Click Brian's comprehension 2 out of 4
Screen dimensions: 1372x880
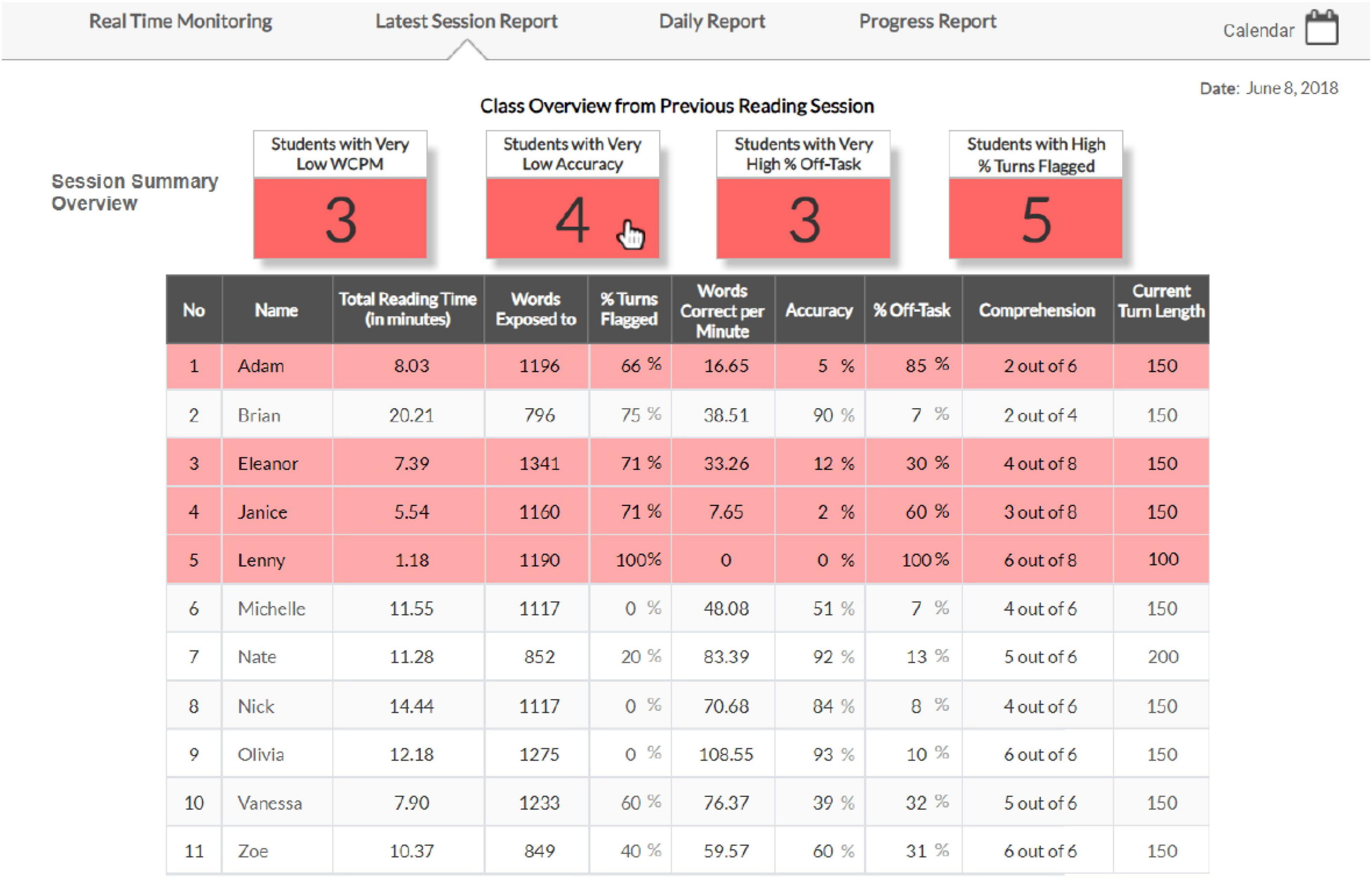1040,415
